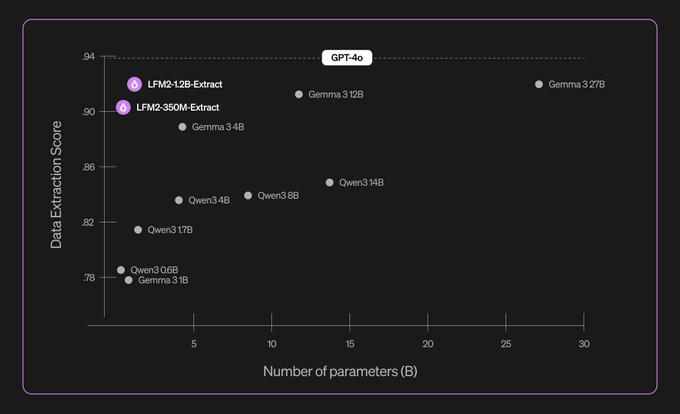680x414 pixels.
Task: Click the Qwen3 1.7B dot
Action: (138, 230)
